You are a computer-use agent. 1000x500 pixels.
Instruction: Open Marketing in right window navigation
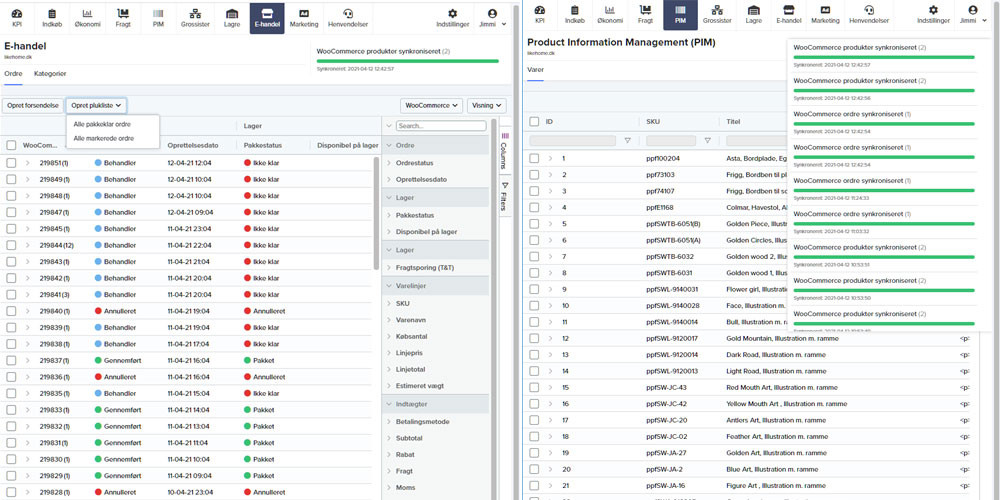coord(825,16)
